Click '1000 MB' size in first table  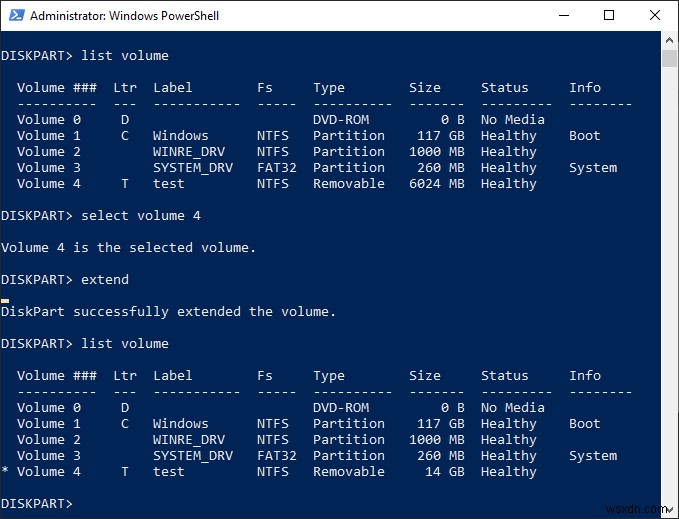436,152
